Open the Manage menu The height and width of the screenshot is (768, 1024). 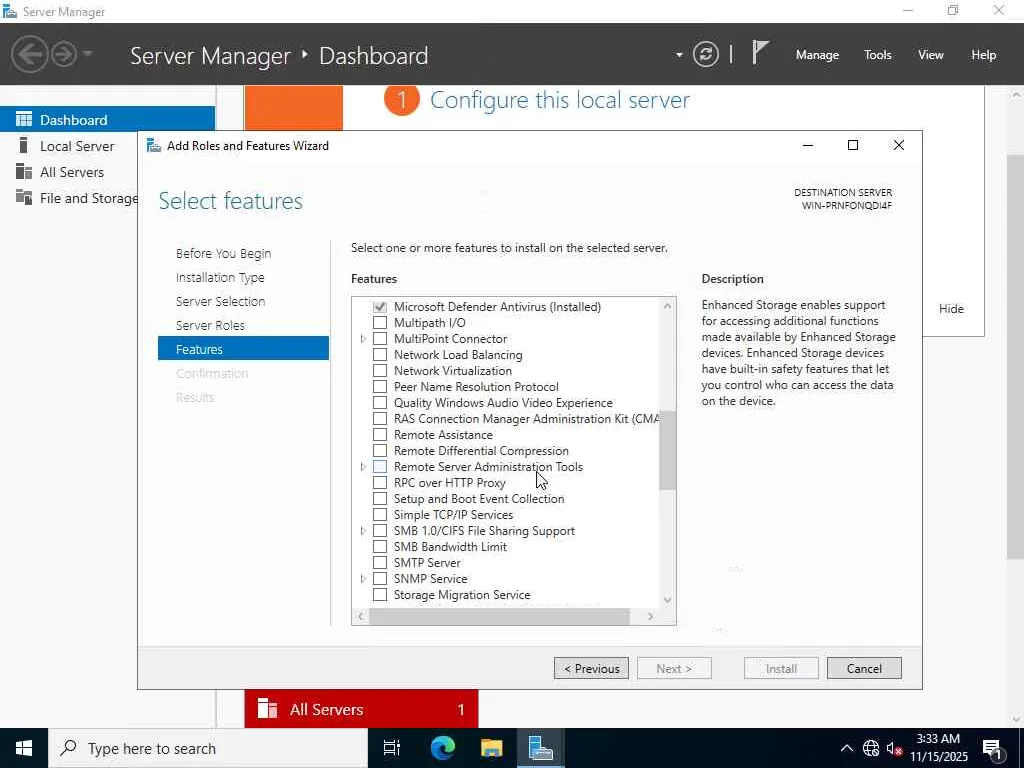pyautogui.click(x=817, y=55)
